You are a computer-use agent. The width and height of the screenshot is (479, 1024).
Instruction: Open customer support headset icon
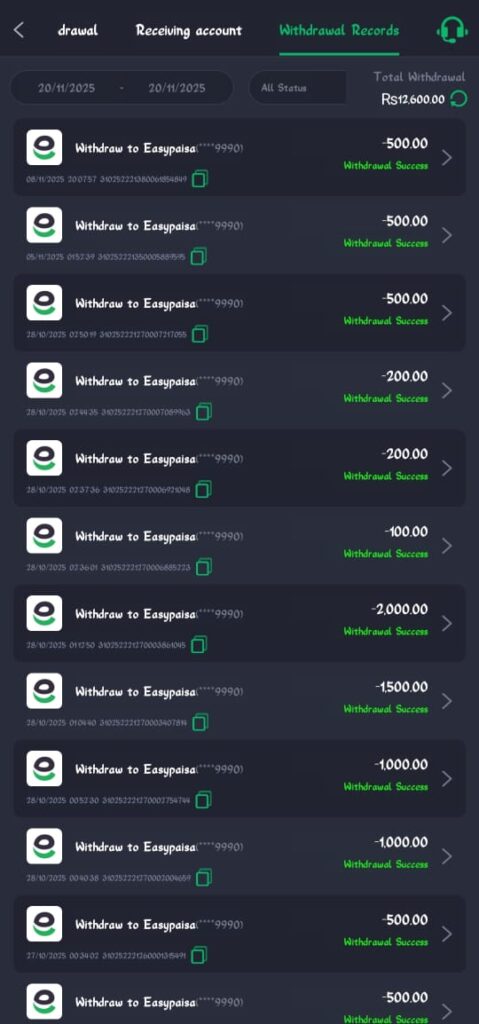tap(452, 30)
